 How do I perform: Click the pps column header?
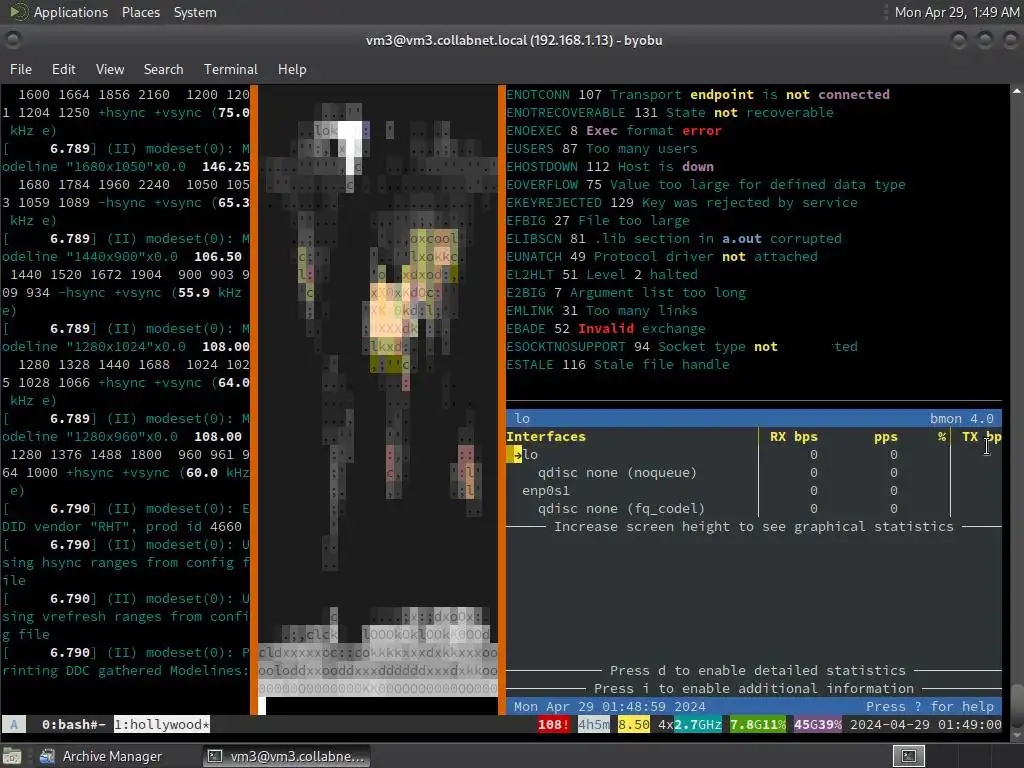(886, 436)
